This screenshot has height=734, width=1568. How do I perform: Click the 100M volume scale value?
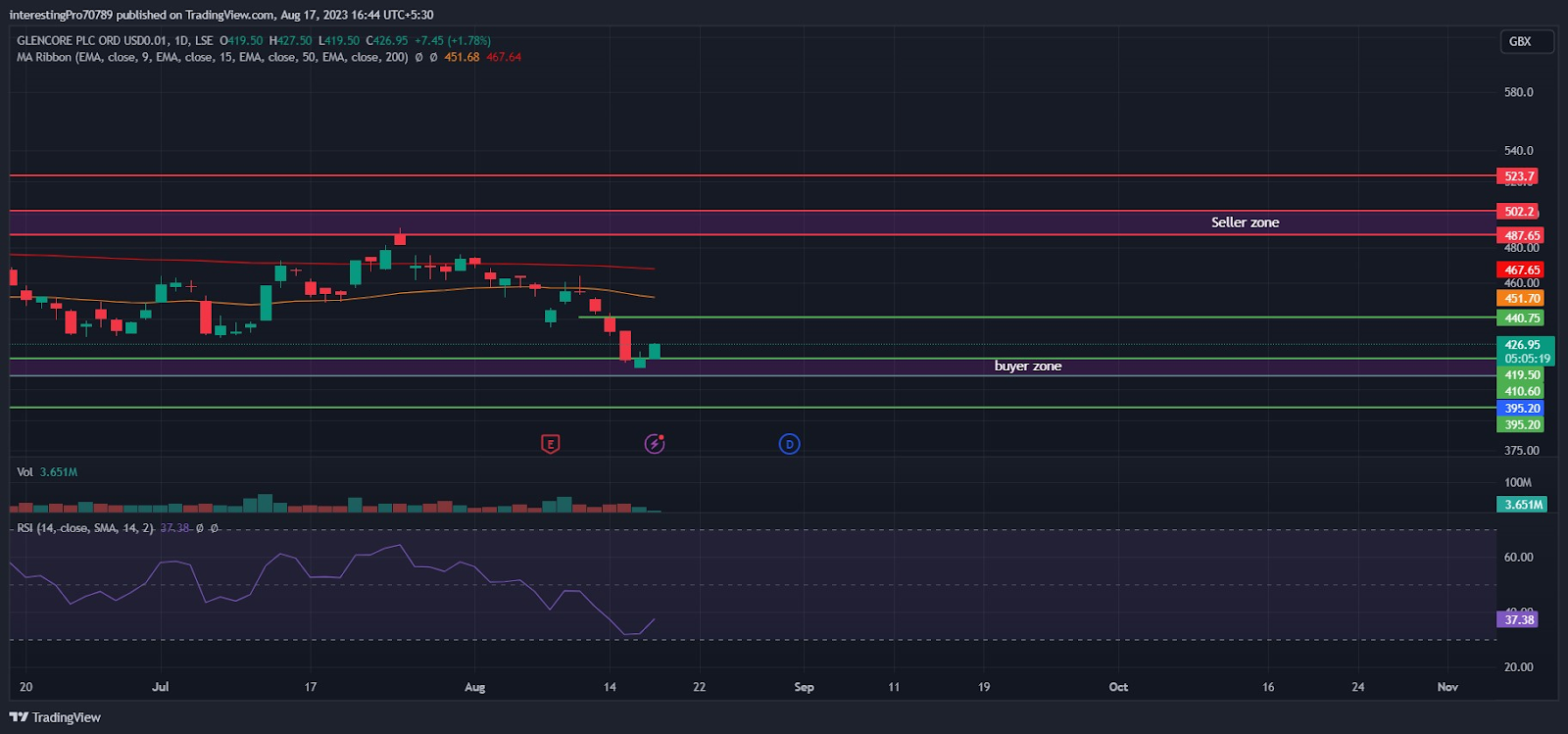pos(1518,482)
